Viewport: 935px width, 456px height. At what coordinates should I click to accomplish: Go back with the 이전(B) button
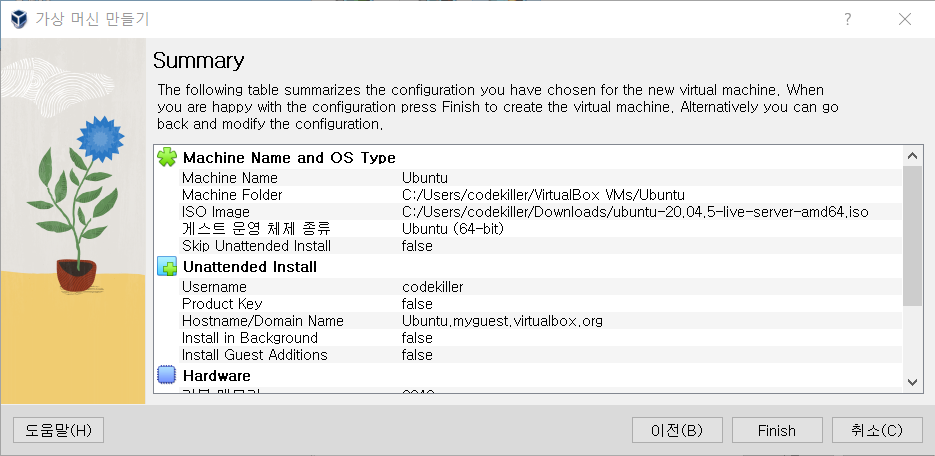(x=677, y=430)
